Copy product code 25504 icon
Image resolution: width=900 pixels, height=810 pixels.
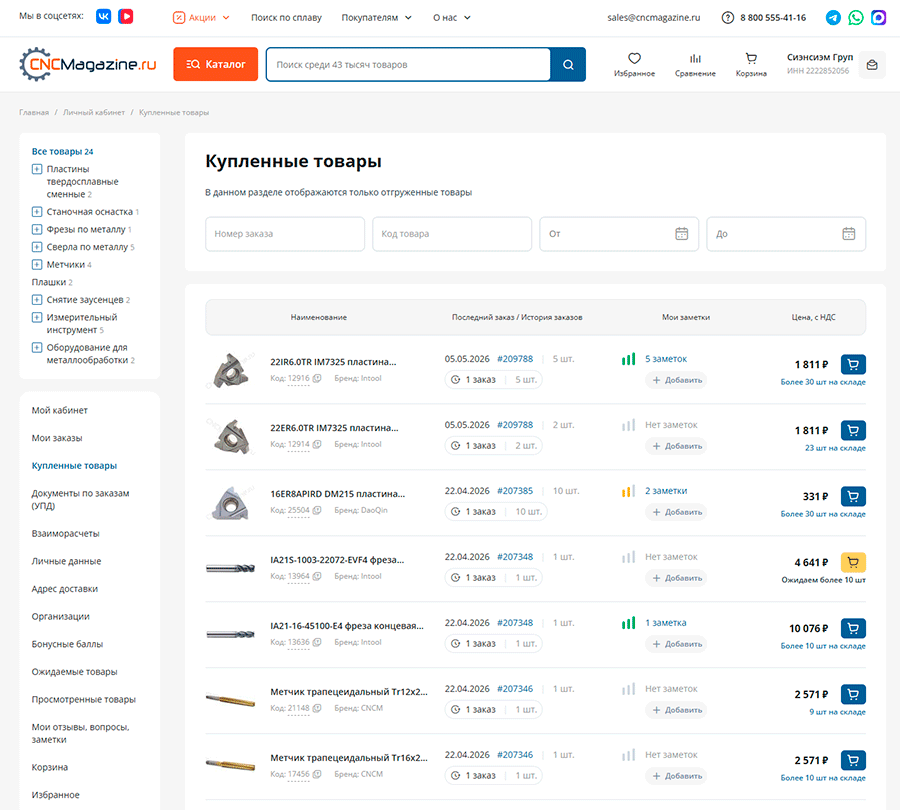coord(317,510)
